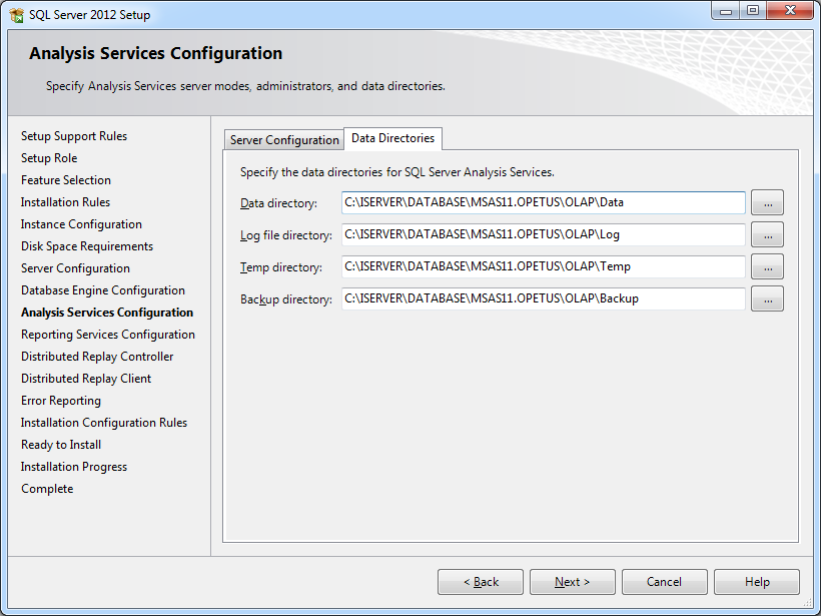Cancel the SQL Server setup
This screenshot has width=821, height=616.
click(664, 582)
